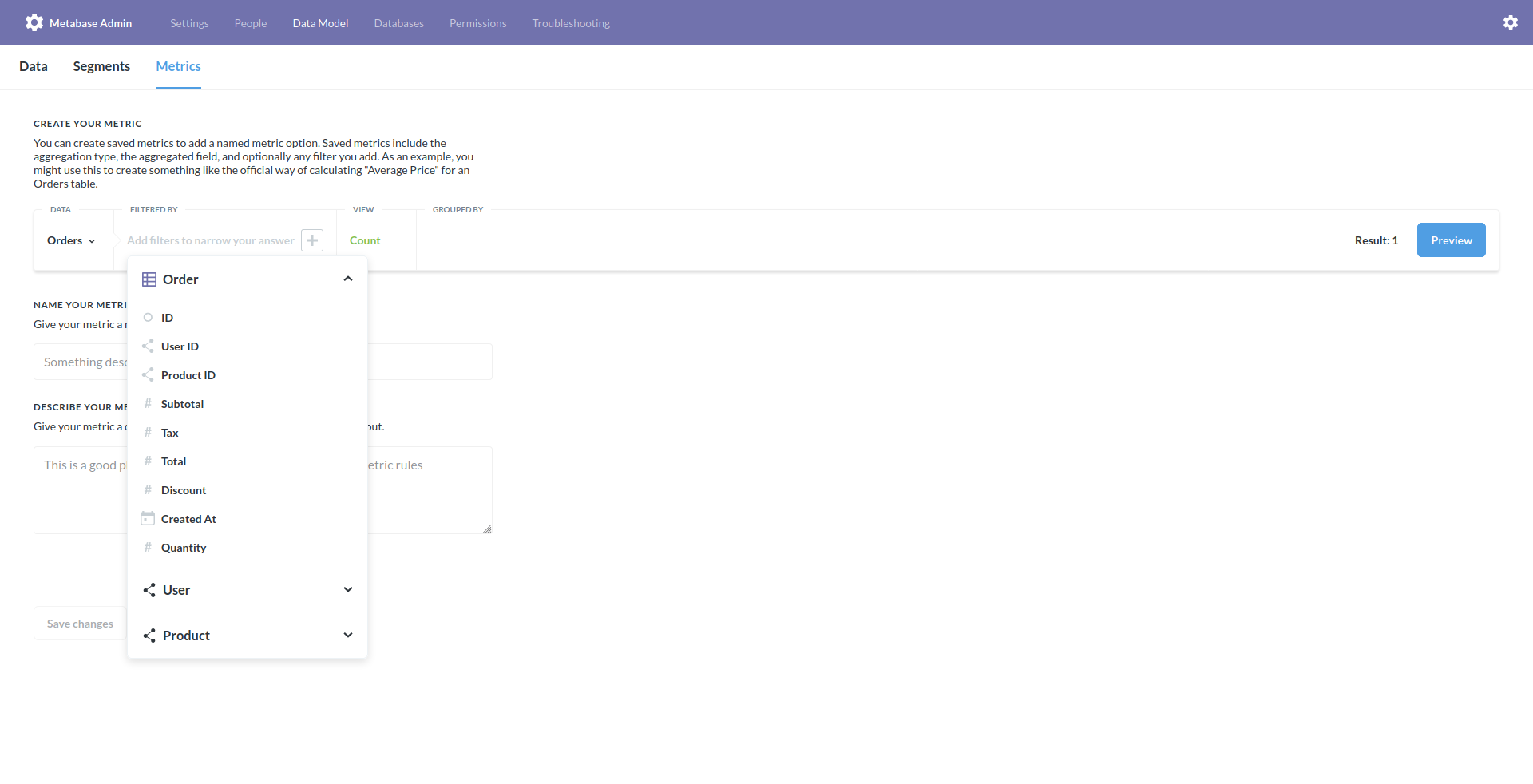The image size is (1533, 784).
Task: Open the Permissions admin section
Action: 478,23
